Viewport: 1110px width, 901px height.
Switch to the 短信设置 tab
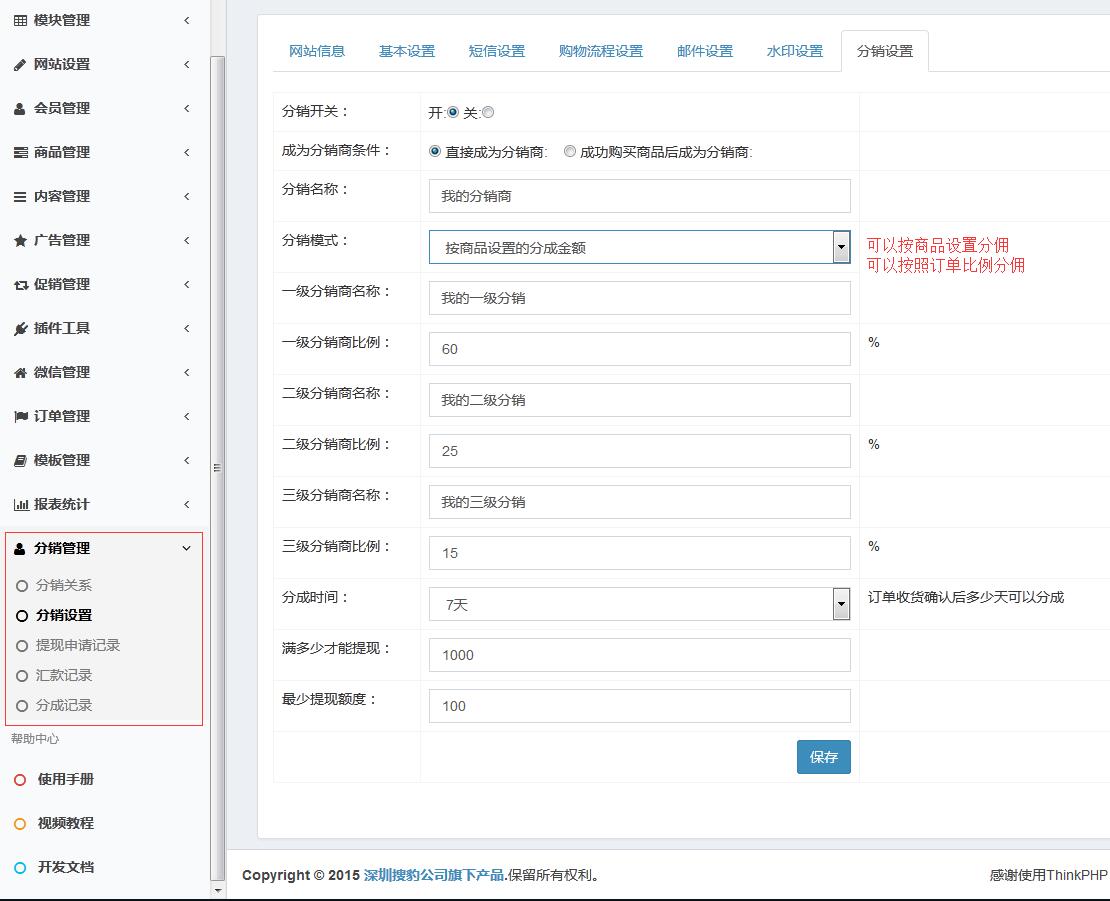[x=497, y=51]
